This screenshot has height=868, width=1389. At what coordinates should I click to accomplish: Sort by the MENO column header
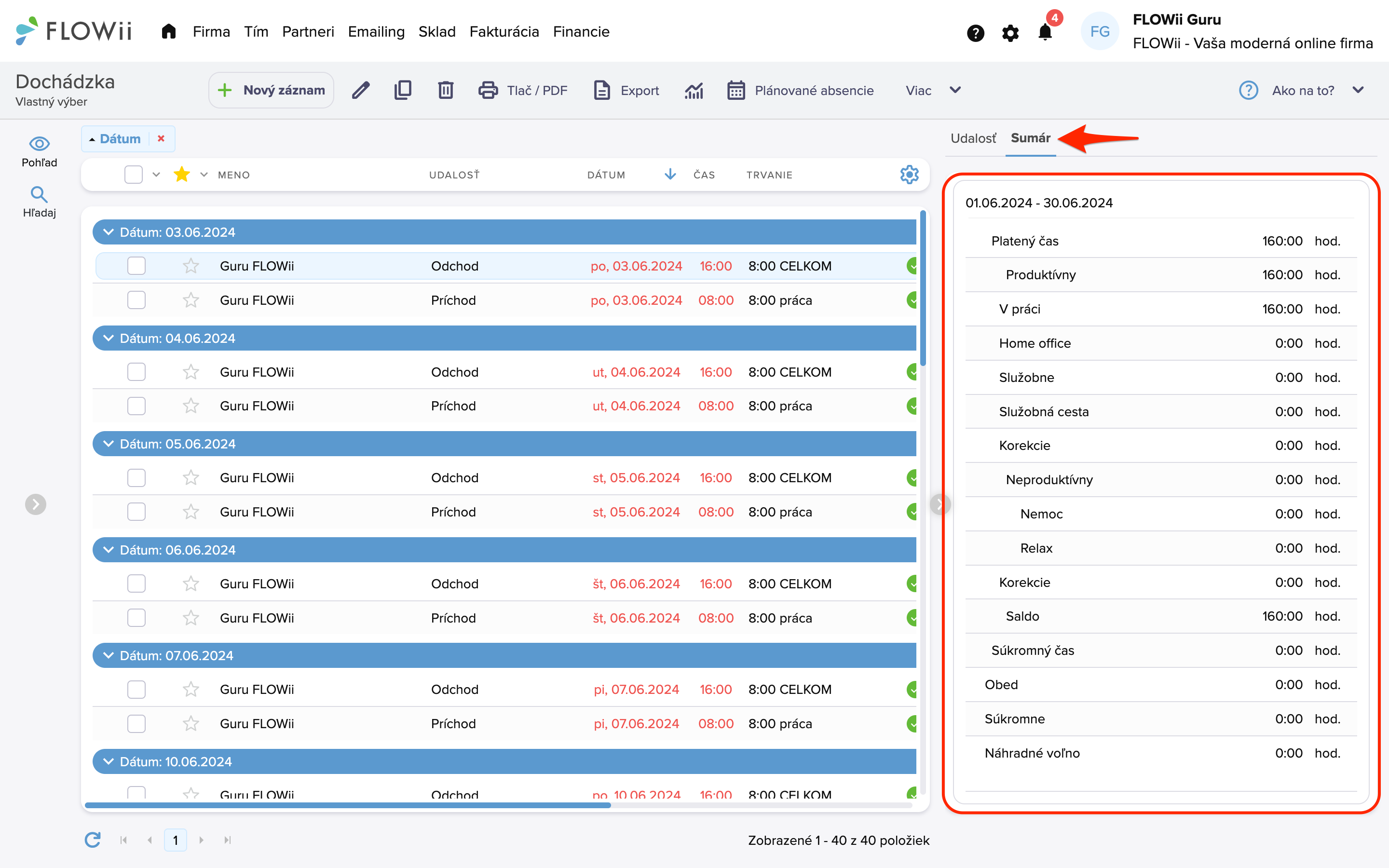pos(233,175)
